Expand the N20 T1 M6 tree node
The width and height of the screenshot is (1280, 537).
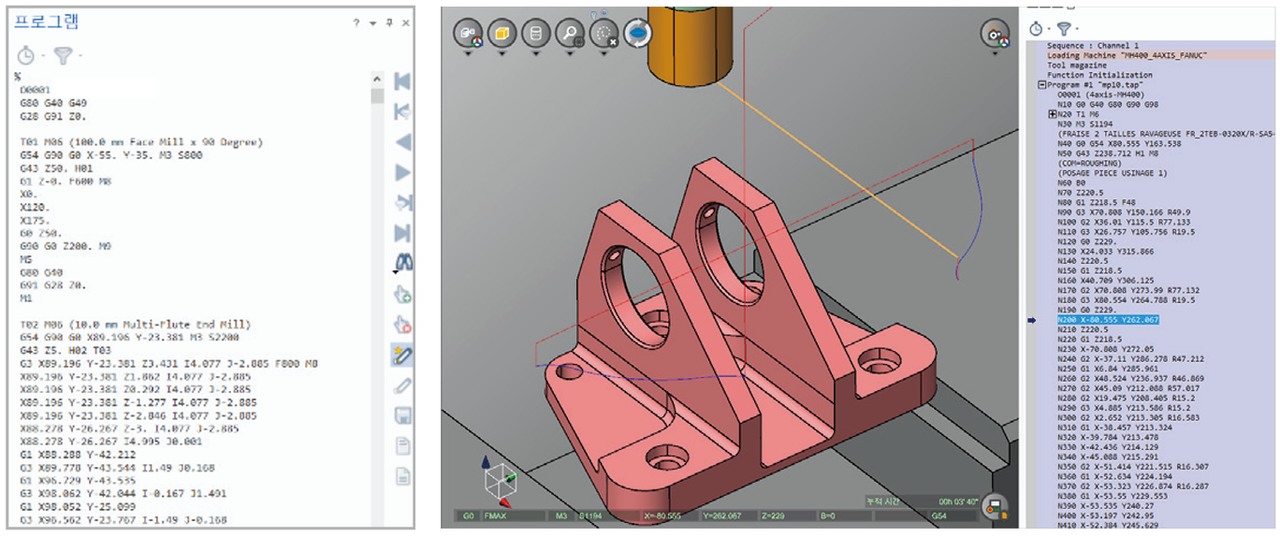tap(1052, 114)
